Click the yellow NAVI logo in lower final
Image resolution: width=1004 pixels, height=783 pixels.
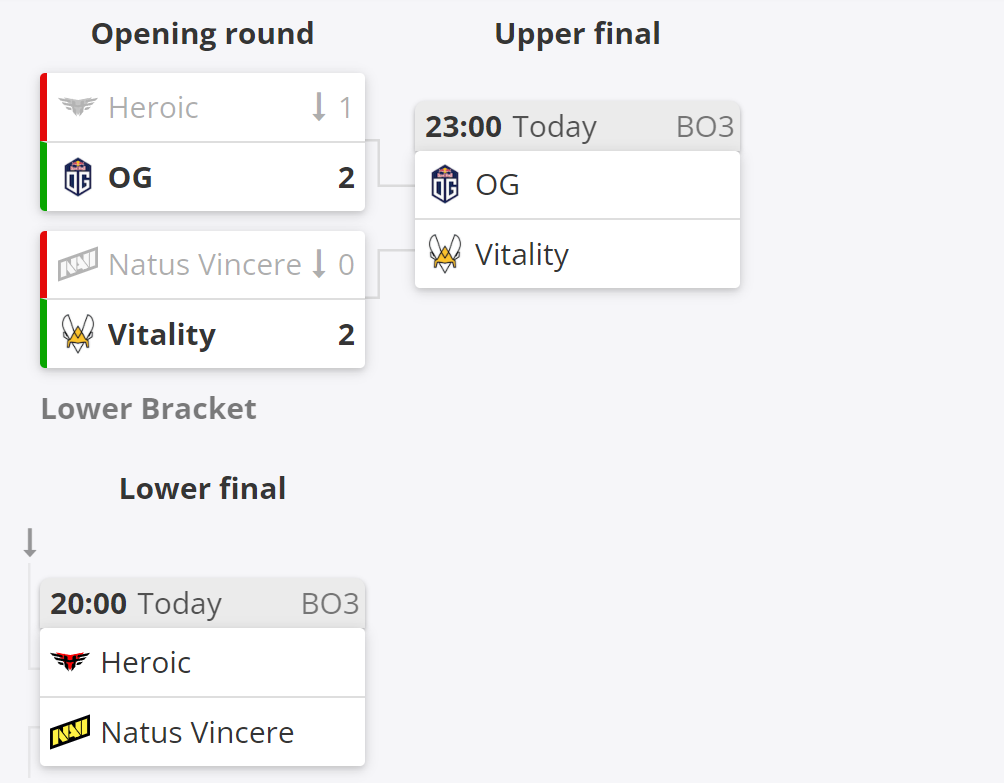tap(70, 732)
